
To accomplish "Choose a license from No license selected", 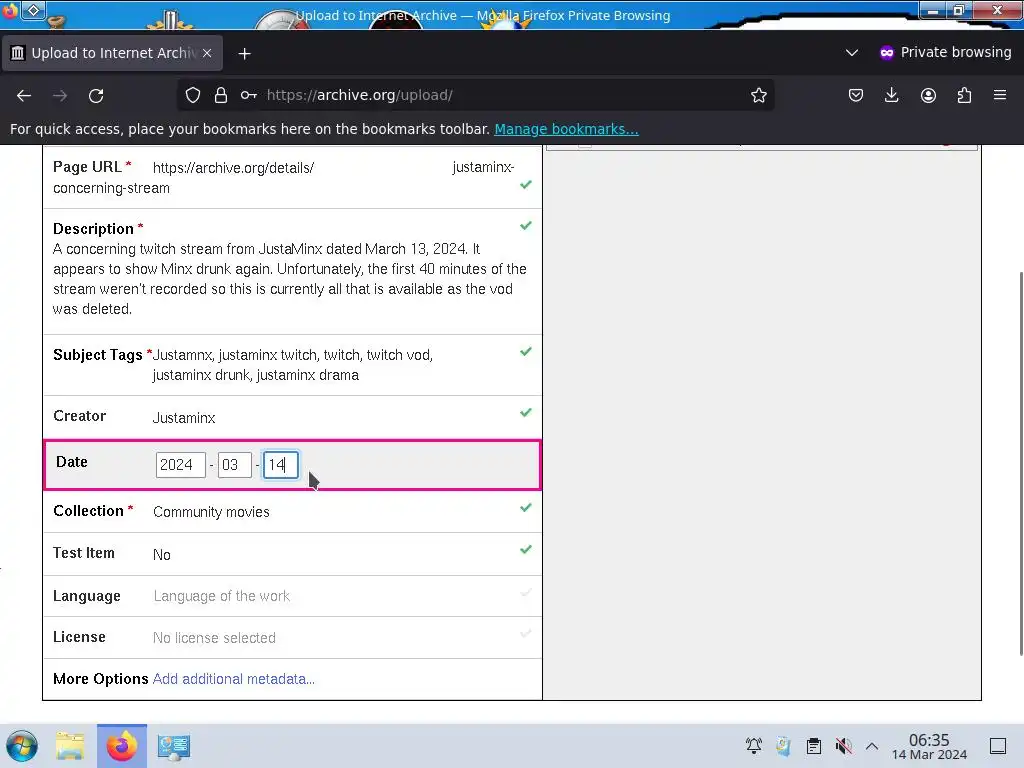I will pos(214,638).
